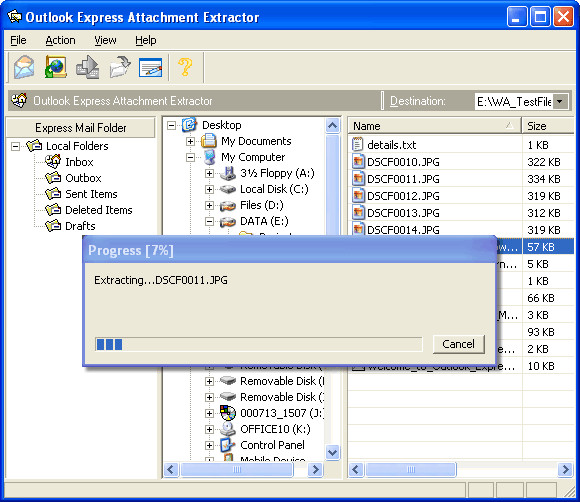580x502 pixels.
Task: Open the Destination path dropdown
Action: click(x=560, y=101)
